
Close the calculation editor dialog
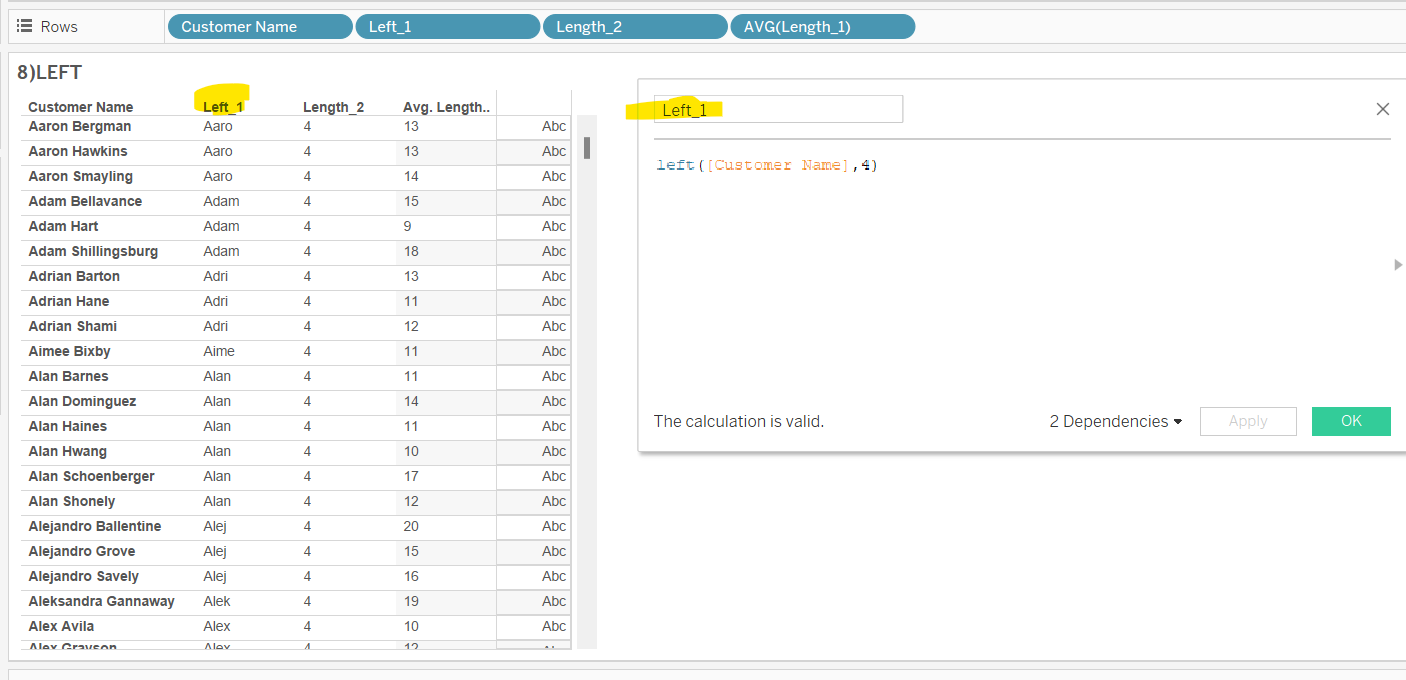click(x=1383, y=109)
